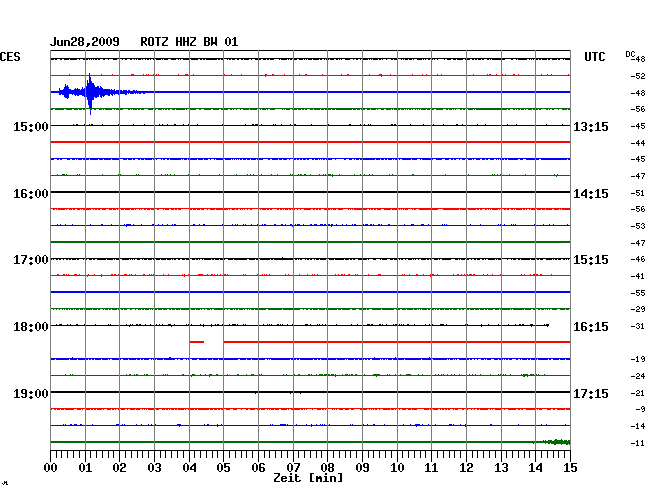
Task: Click minute tick label 10 on axis
Action: [x=397, y=467]
